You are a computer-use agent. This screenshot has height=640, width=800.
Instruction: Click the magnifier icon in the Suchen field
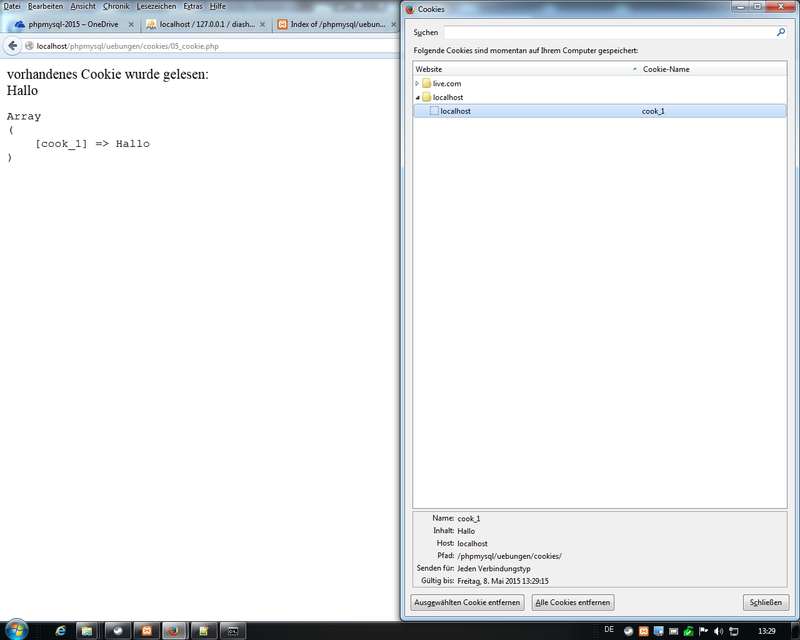pos(781,32)
